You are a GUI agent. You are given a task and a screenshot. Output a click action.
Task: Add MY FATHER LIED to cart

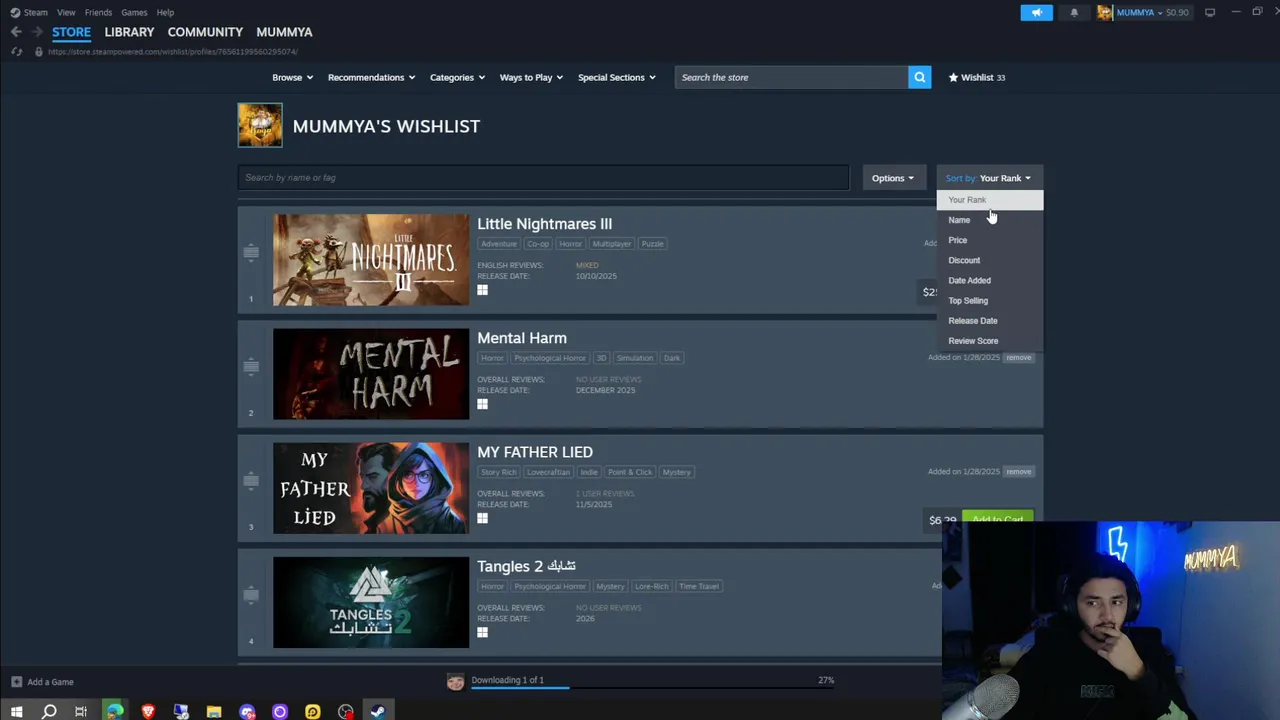tap(997, 518)
